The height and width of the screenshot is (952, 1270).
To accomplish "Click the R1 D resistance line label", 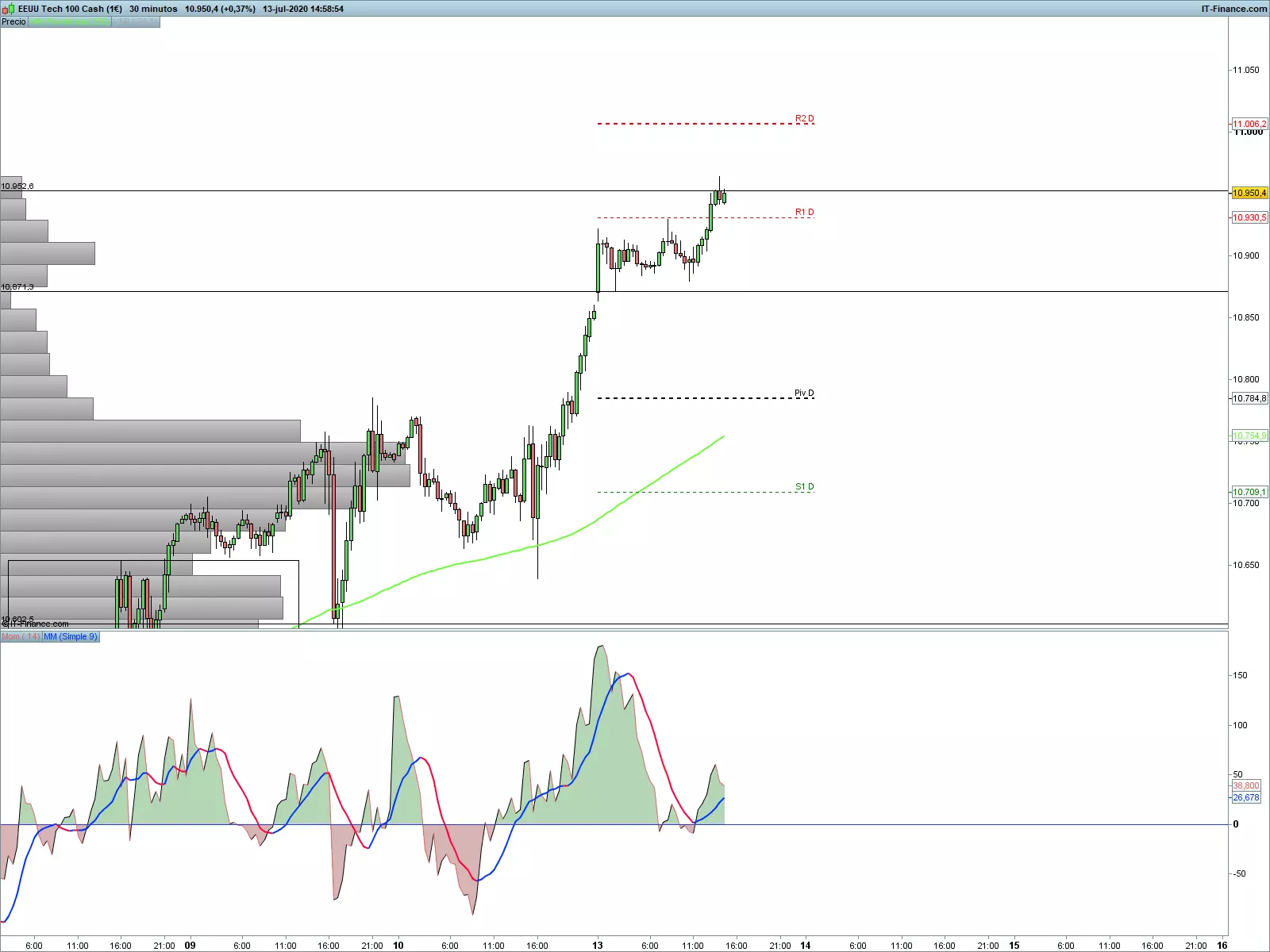I will tap(804, 212).
